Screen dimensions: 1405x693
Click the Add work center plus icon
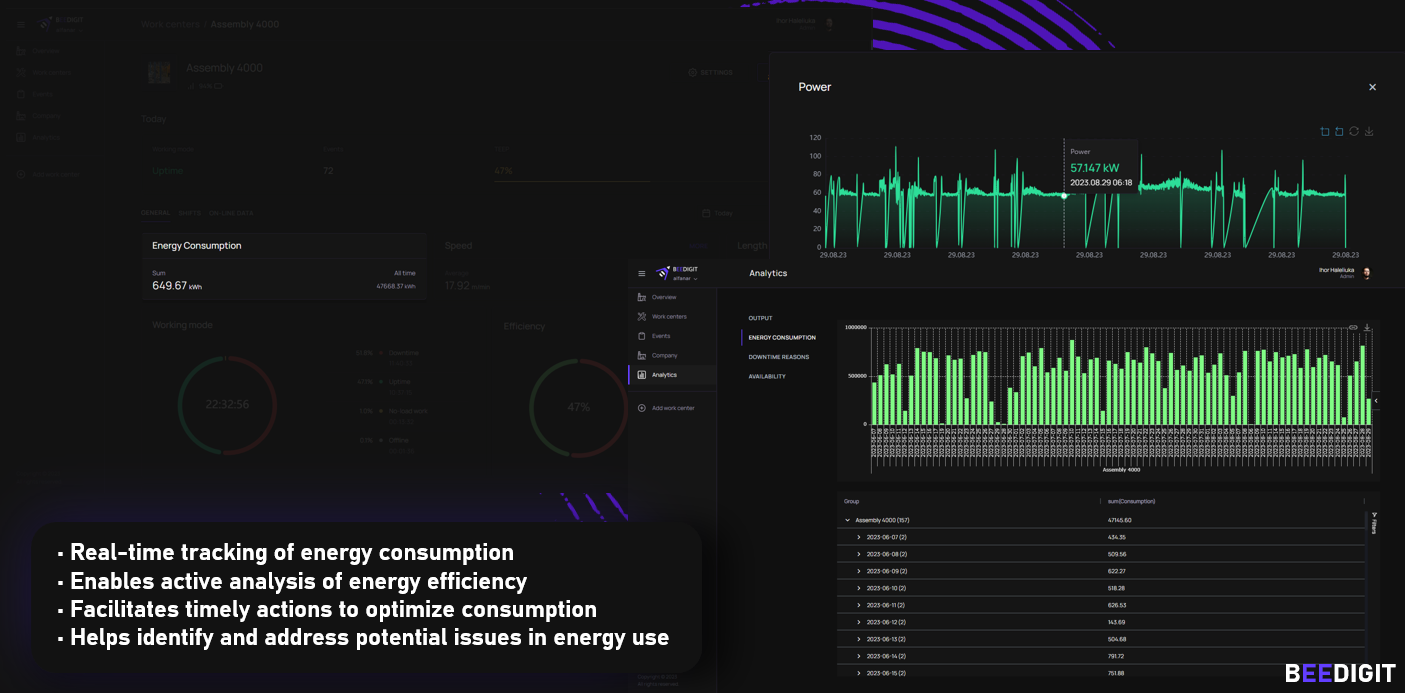tap(642, 408)
